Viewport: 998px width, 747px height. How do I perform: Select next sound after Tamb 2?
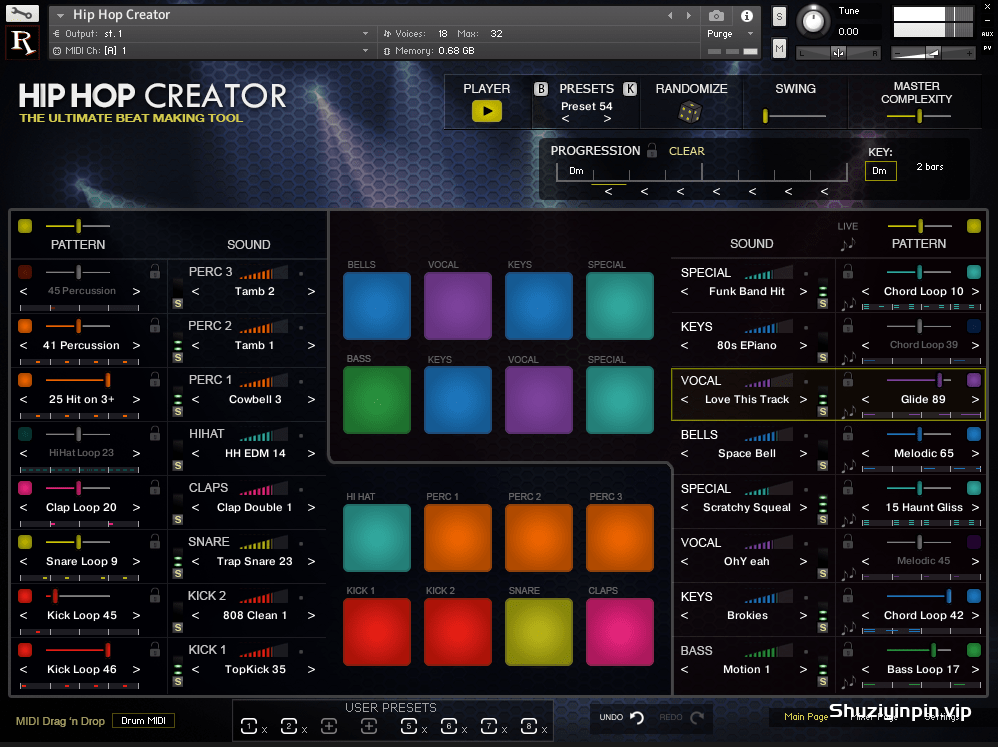pos(311,291)
